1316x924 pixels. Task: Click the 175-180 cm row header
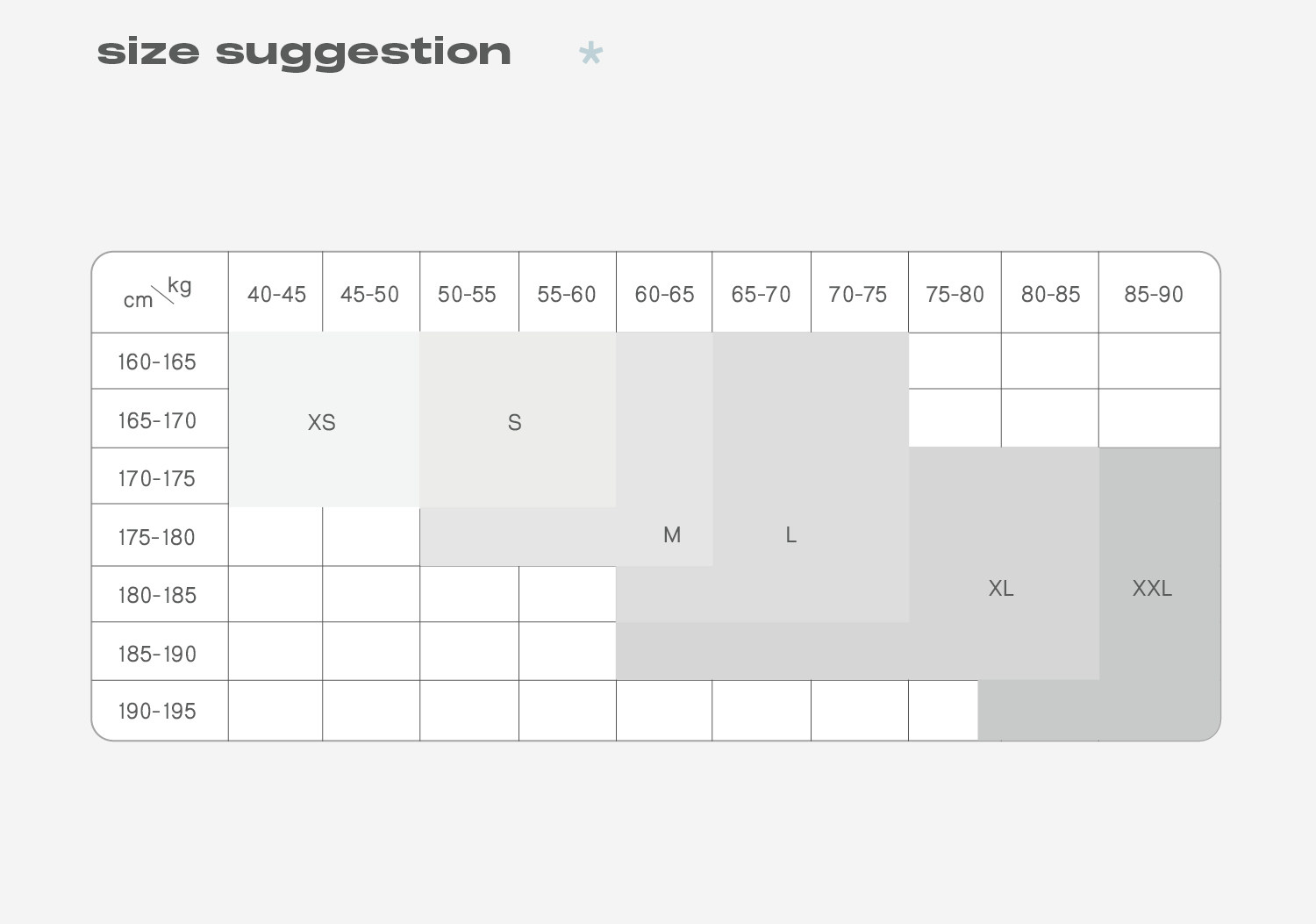157,537
